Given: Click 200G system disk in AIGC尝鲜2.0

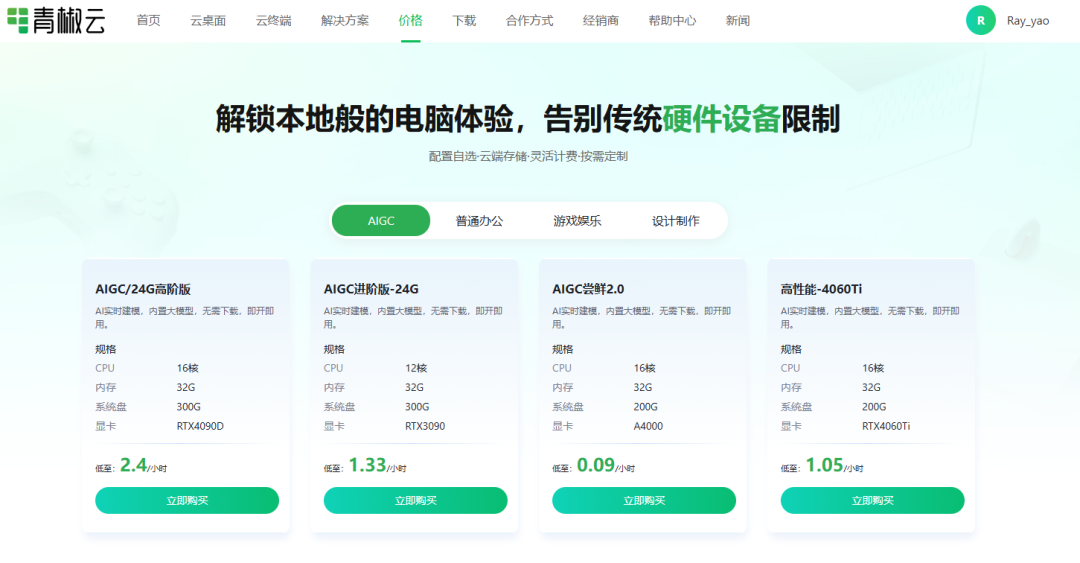Looking at the screenshot, I should point(645,407).
